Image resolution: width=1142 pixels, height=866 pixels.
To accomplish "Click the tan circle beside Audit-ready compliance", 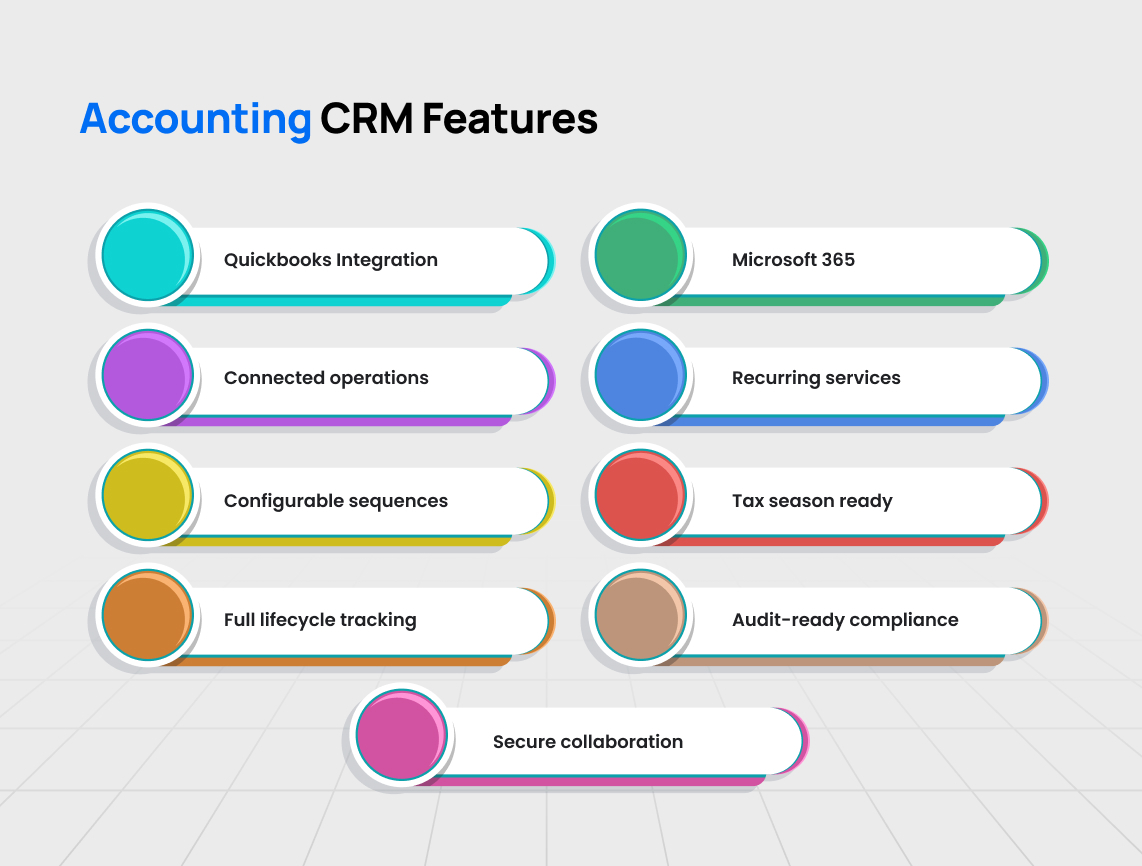I will pos(641,615).
